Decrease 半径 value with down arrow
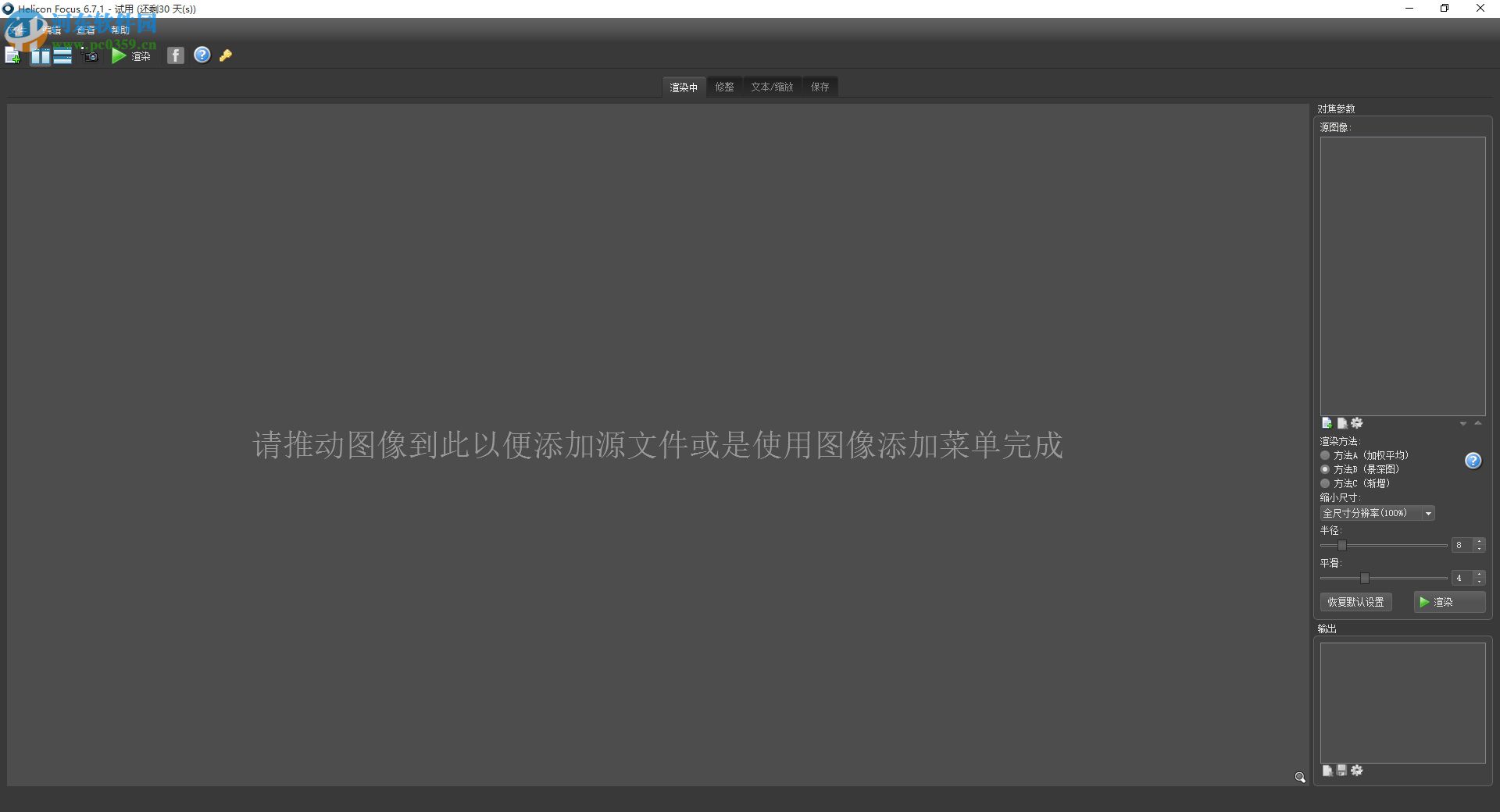Viewport: 1500px width, 812px height. 1479,549
